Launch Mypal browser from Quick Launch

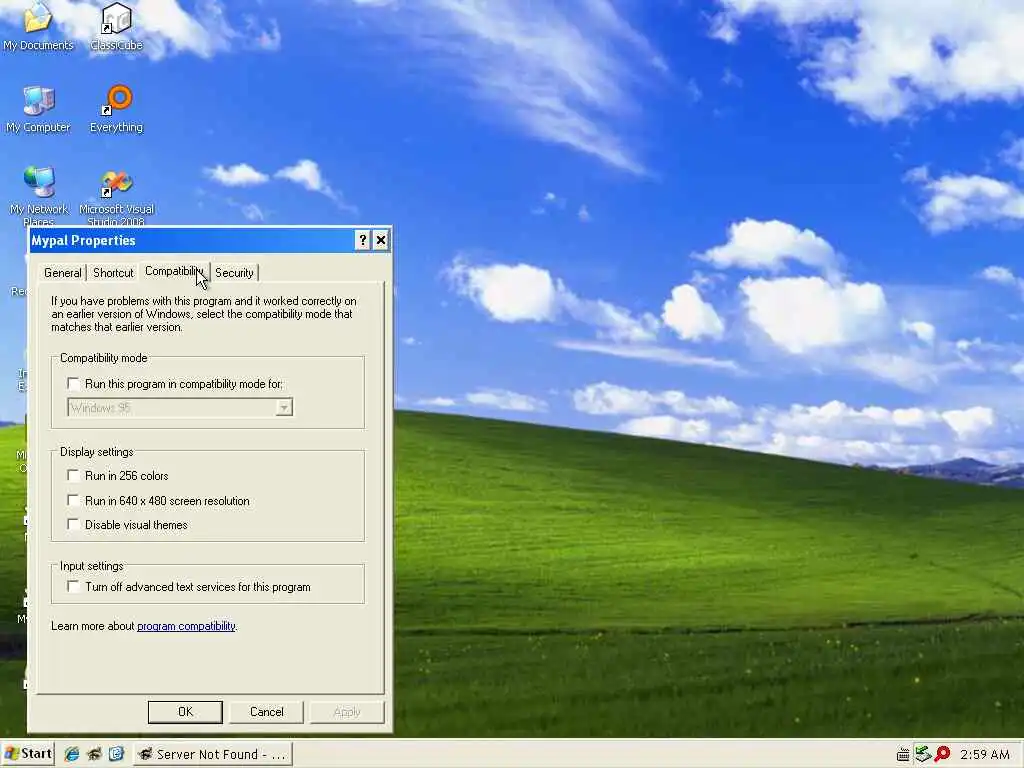click(94, 754)
